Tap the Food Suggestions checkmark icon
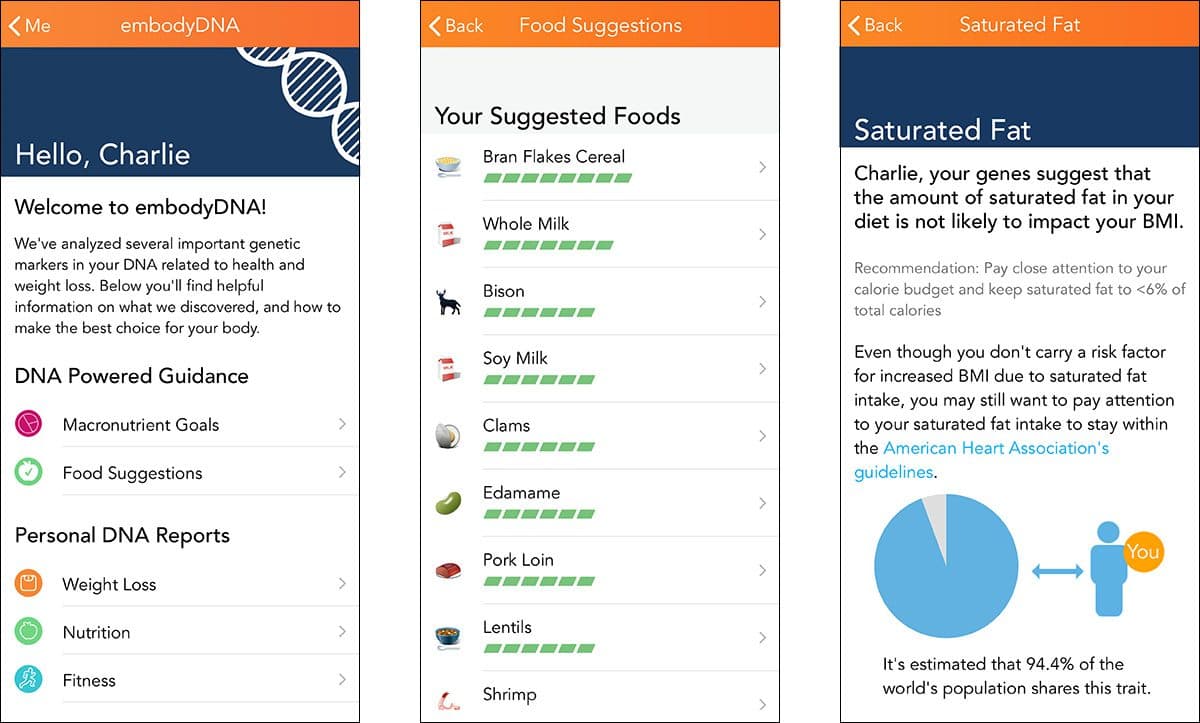The image size is (1200, 723). pos(29,472)
